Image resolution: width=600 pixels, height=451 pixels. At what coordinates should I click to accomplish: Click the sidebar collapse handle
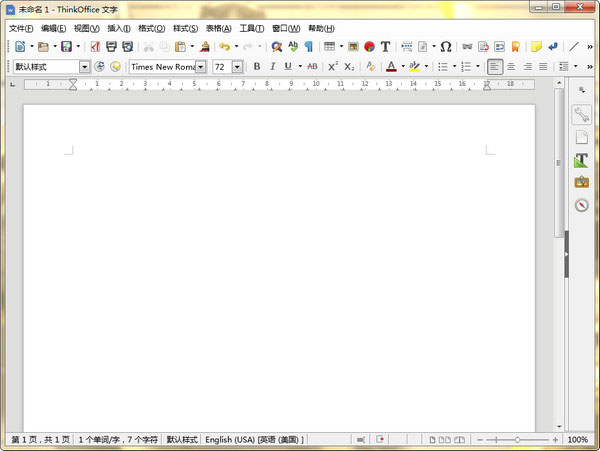[567, 254]
